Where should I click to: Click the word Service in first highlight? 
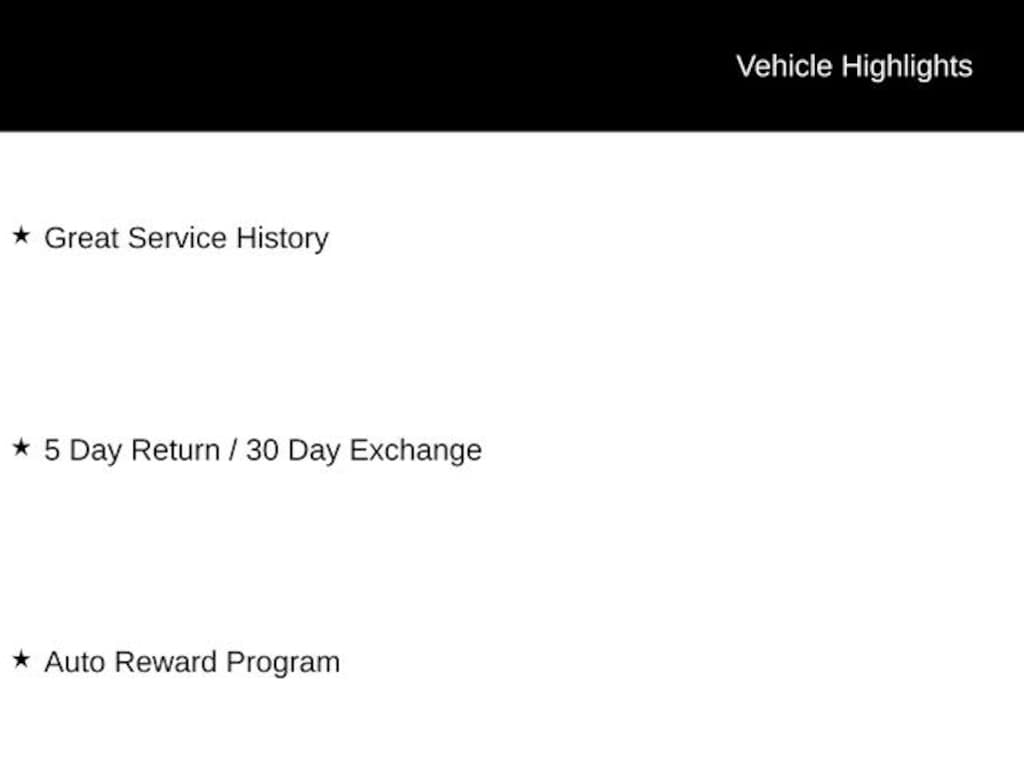[177, 238]
